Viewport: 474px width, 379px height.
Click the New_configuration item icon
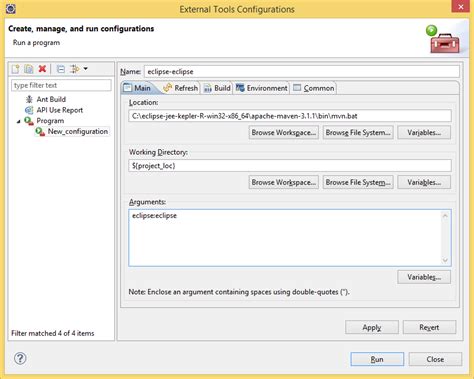tap(40, 132)
